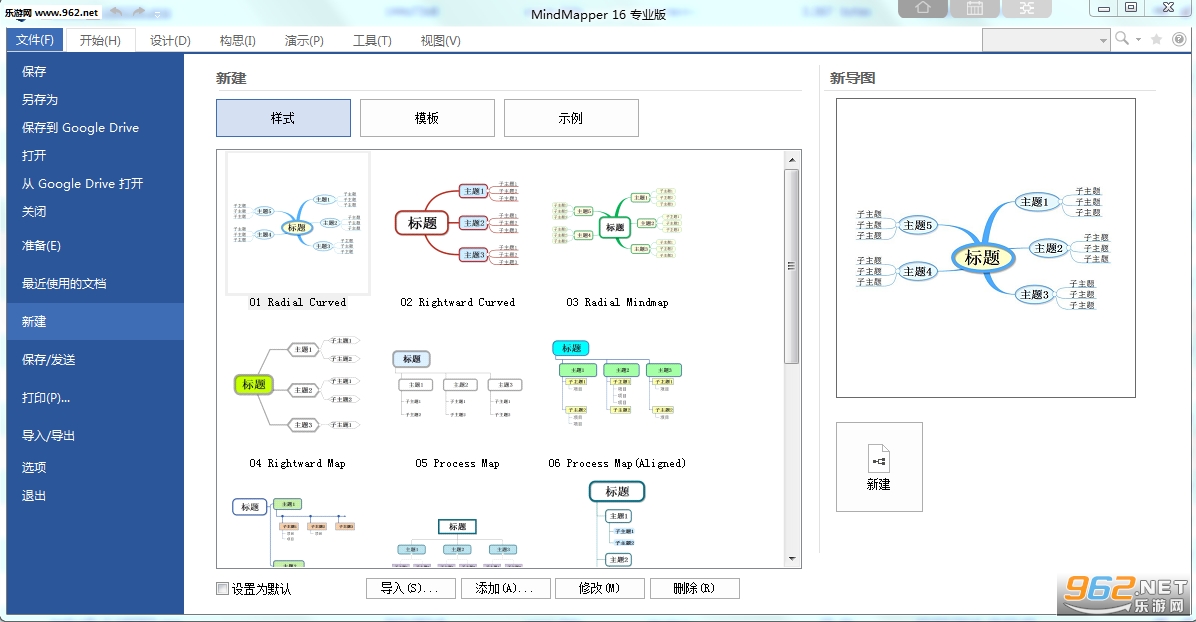Click the style list scroll down arrow
The height and width of the screenshot is (622, 1196).
[x=792, y=559]
